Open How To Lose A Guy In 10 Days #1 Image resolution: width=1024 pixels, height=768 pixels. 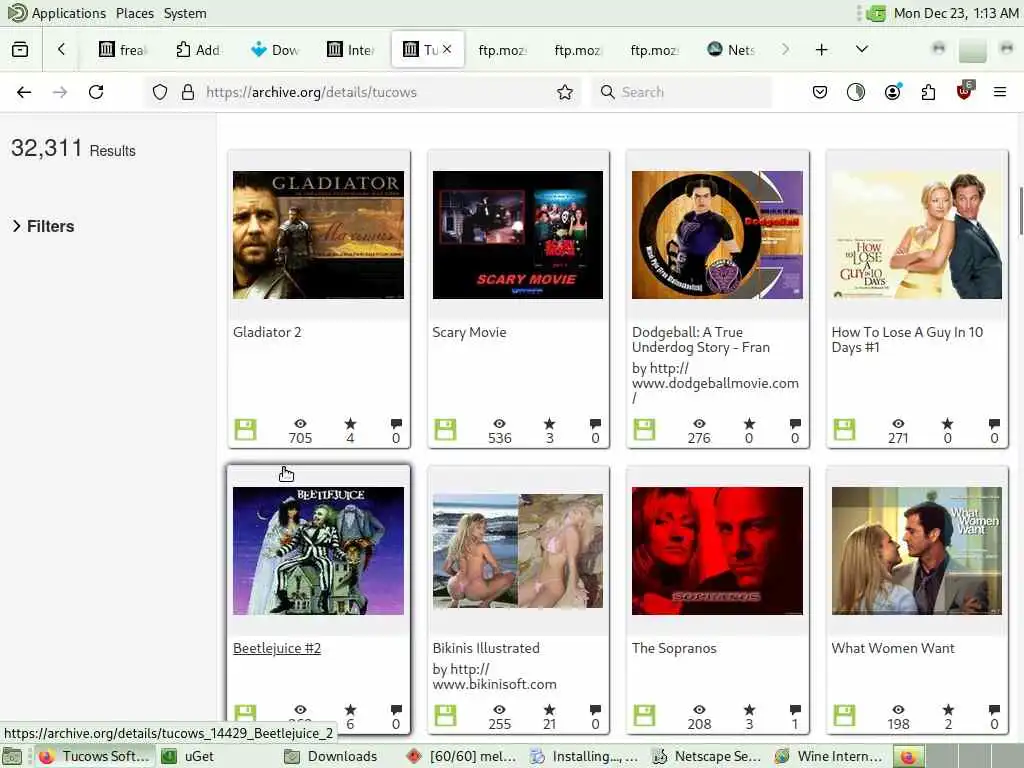point(907,340)
